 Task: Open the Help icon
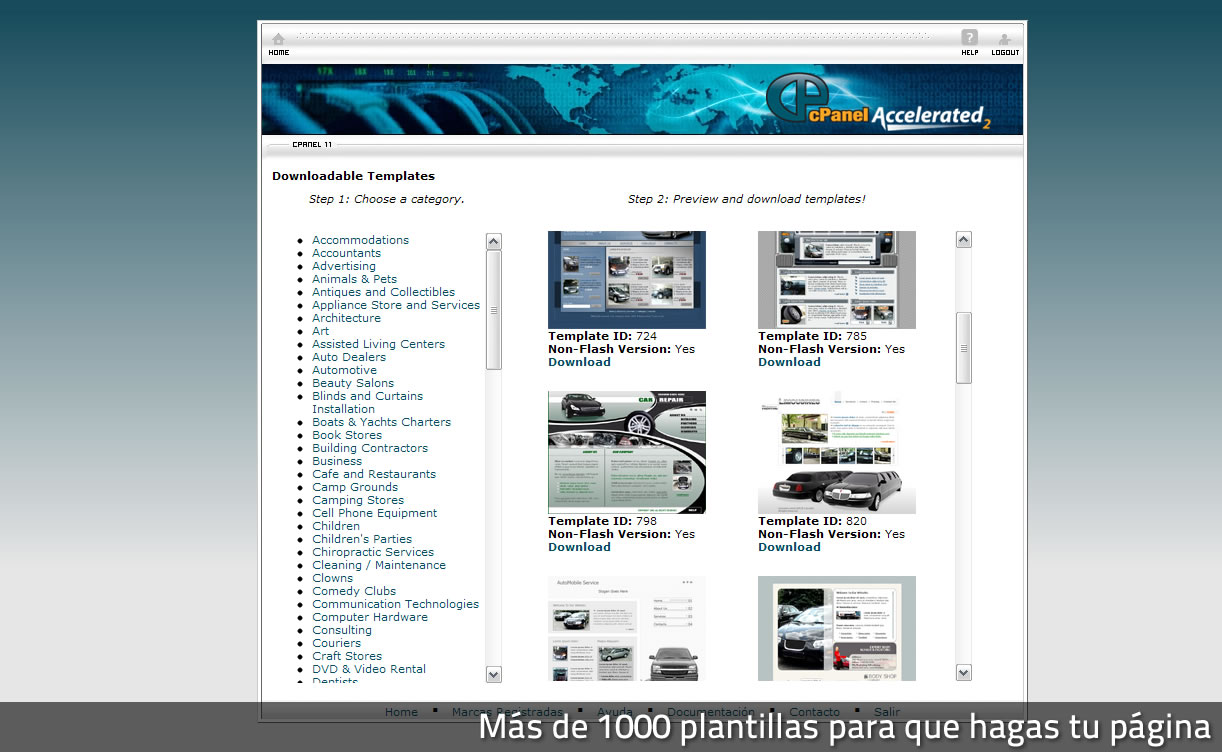click(x=969, y=41)
